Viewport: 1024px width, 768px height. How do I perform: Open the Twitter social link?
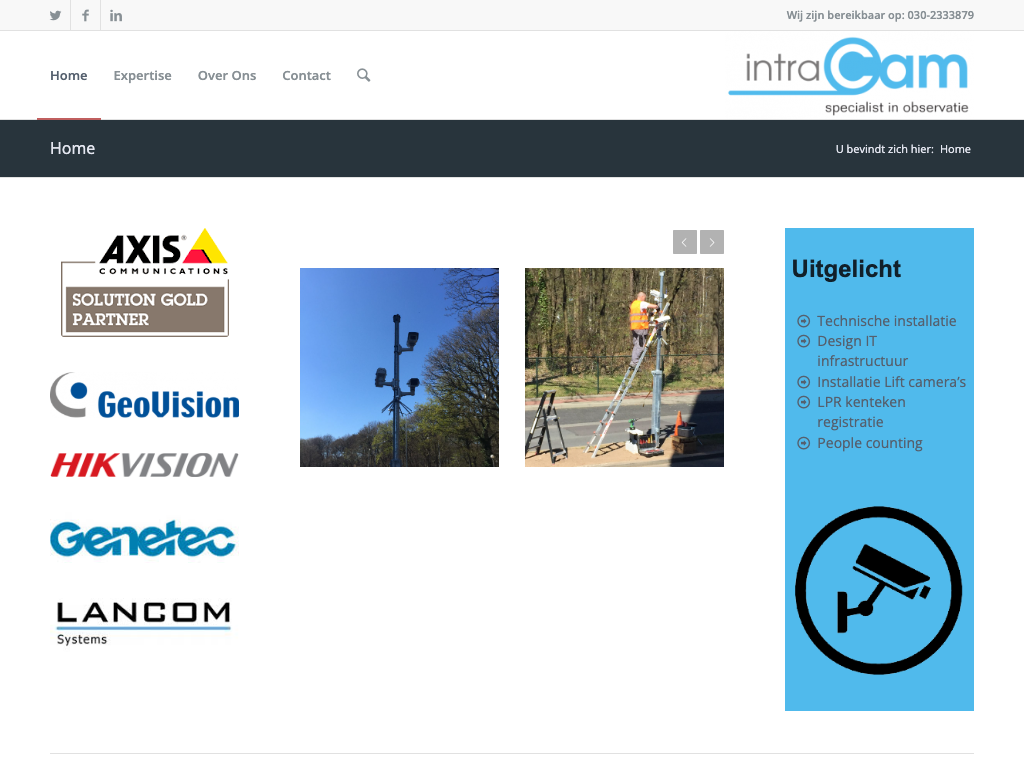click(x=56, y=15)
